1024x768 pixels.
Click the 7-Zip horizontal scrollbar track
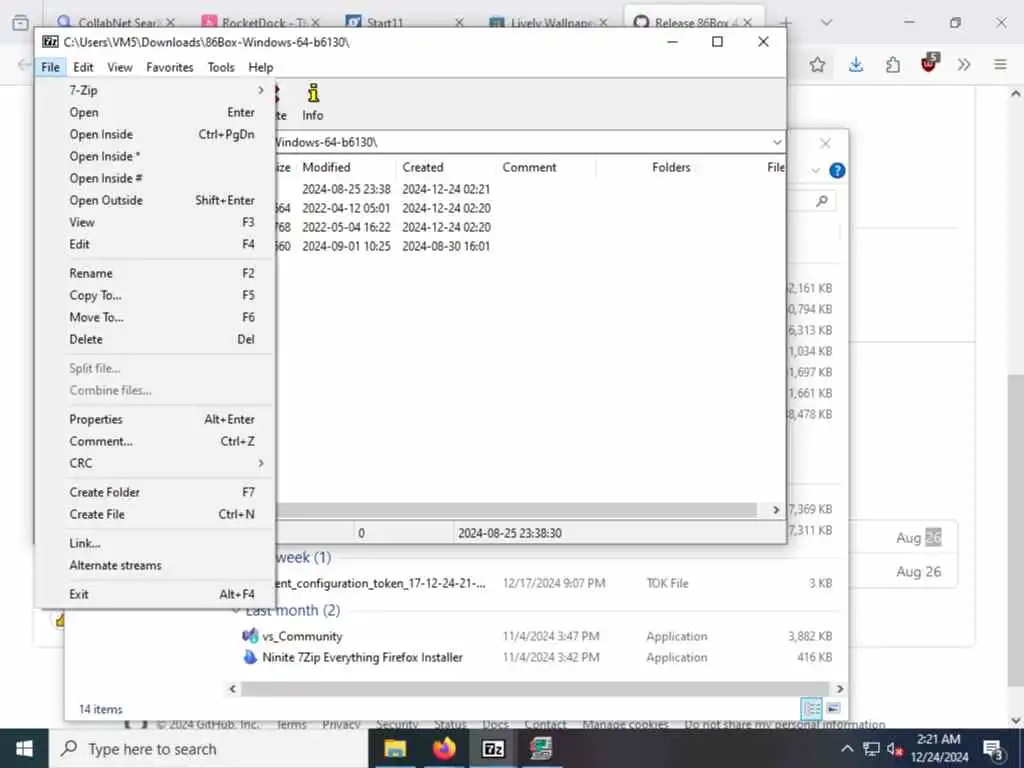click(517, 510)
